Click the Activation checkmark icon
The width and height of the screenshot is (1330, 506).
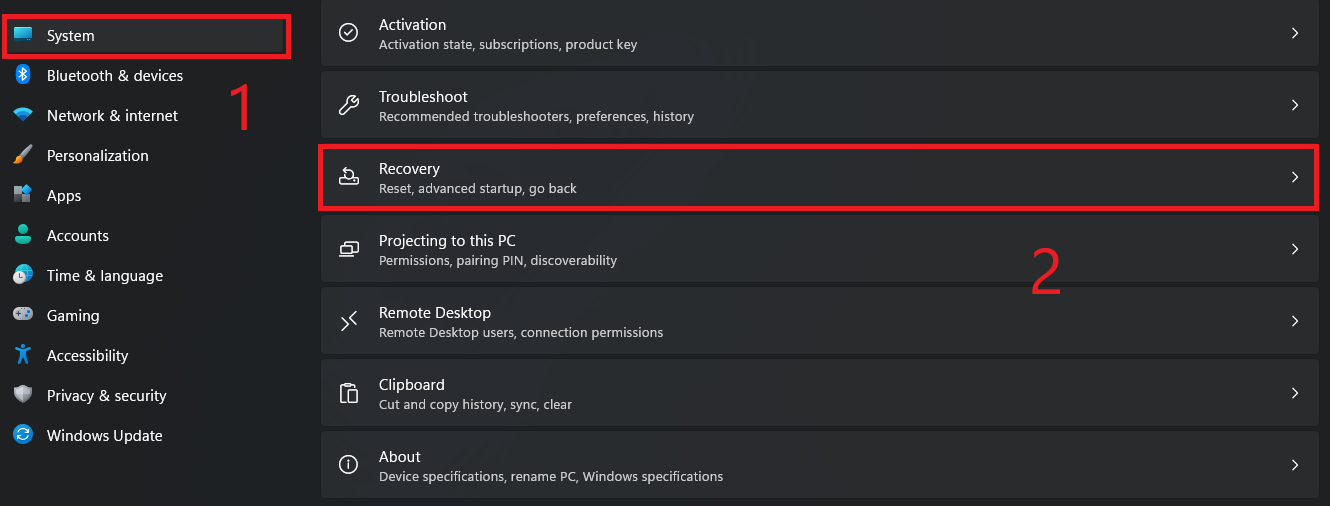click(349, 33)
